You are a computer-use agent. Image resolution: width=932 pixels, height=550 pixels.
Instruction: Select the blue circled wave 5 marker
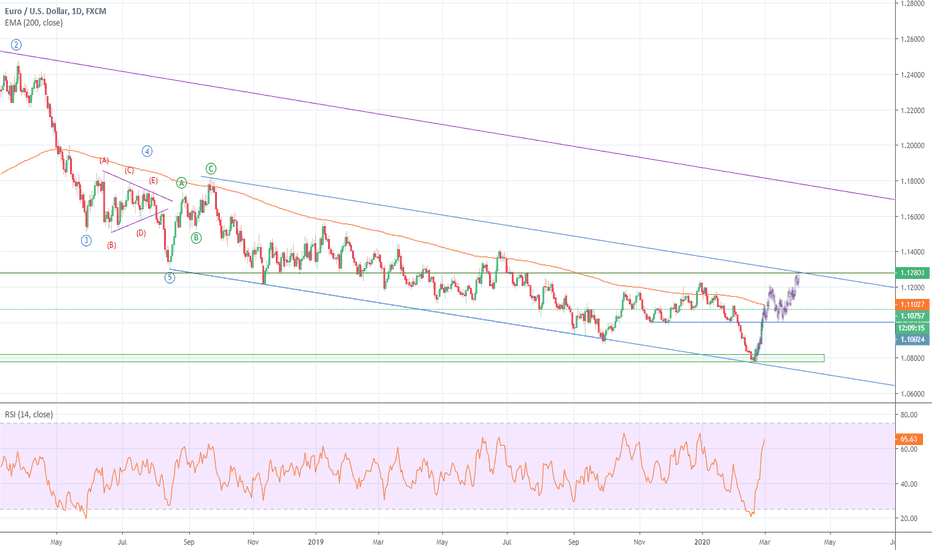[170, 277]
